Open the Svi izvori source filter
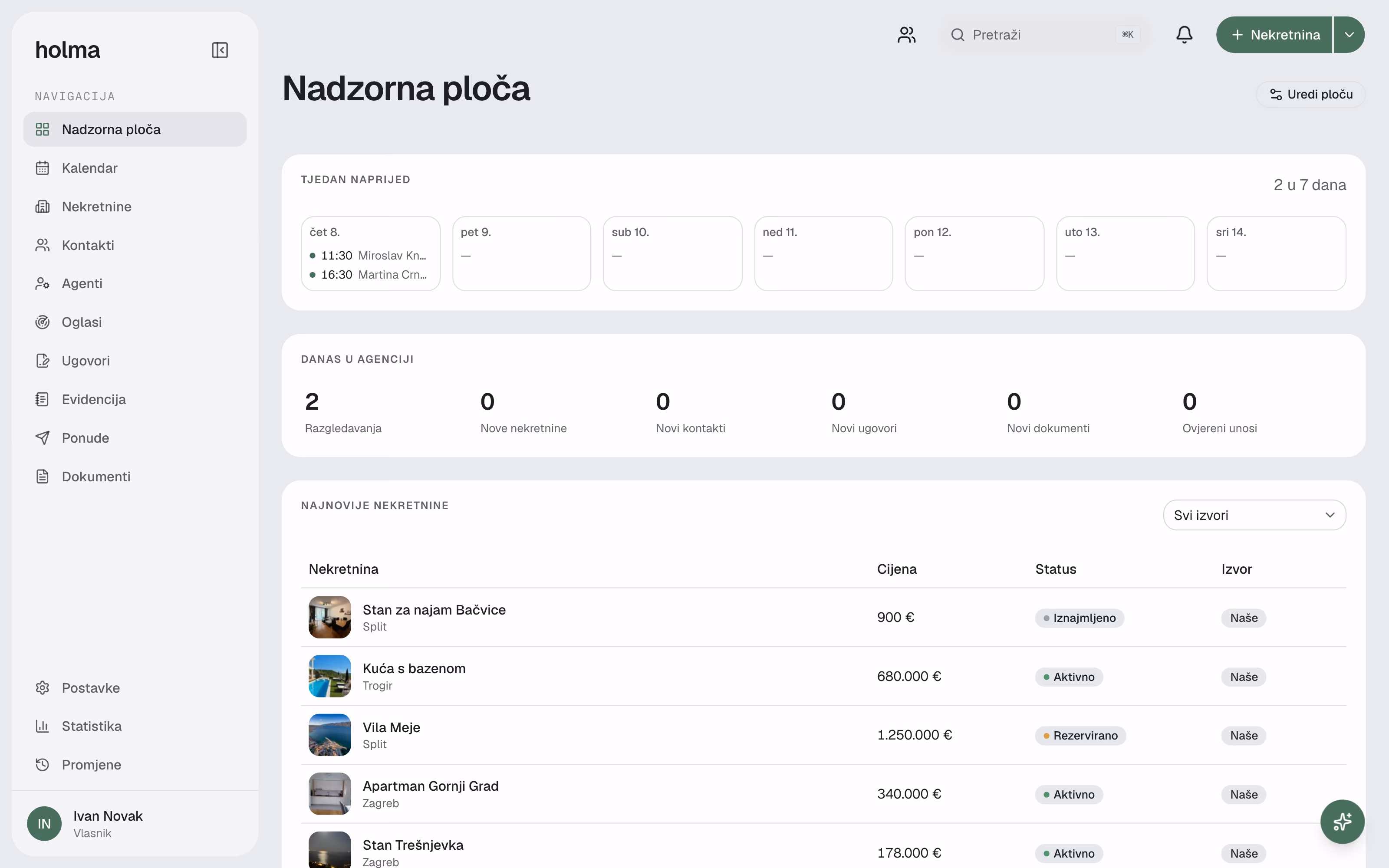 (1254, 515)
